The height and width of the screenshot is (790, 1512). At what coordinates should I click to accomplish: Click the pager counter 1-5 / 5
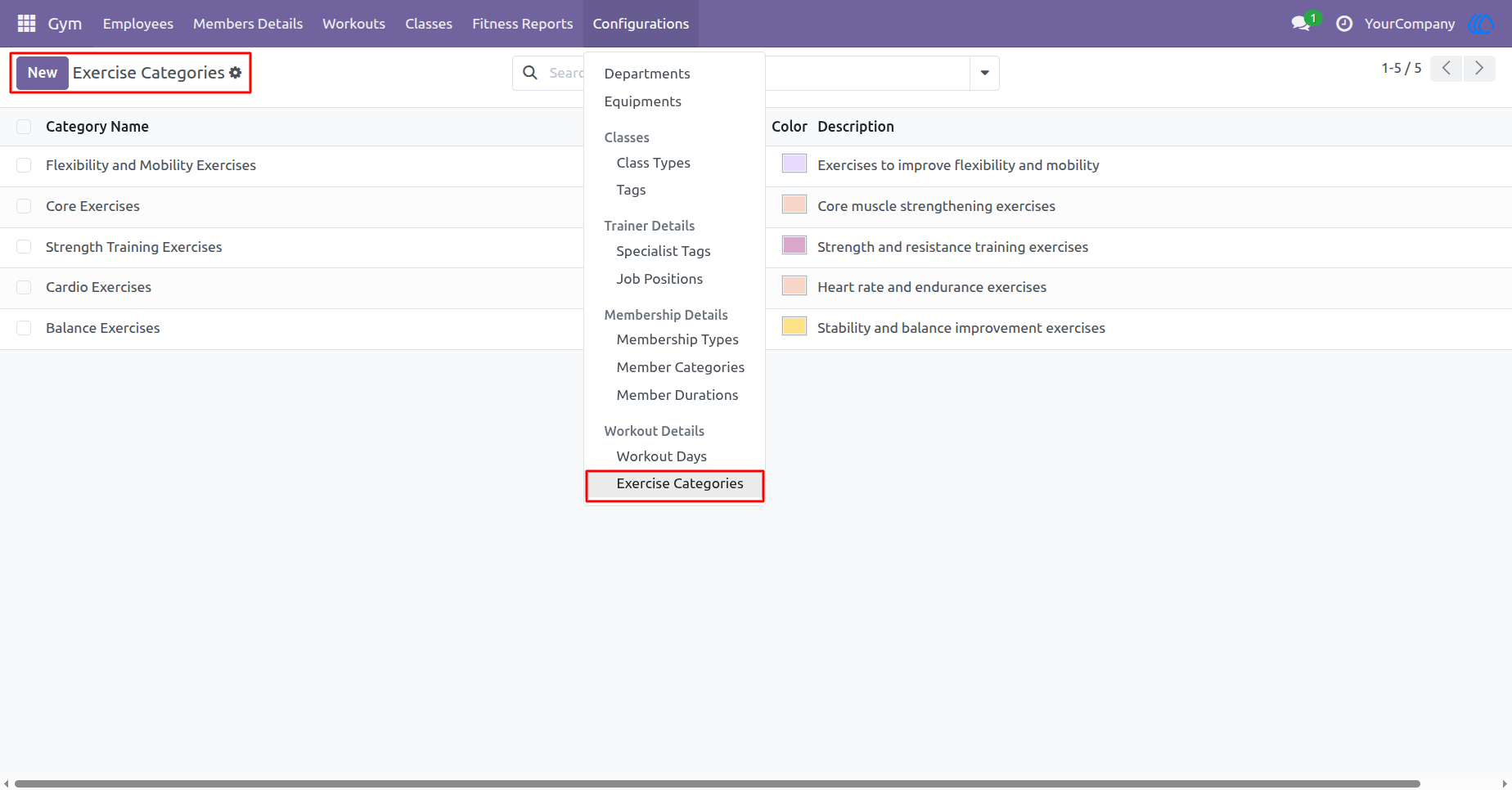coord(1402,69)
